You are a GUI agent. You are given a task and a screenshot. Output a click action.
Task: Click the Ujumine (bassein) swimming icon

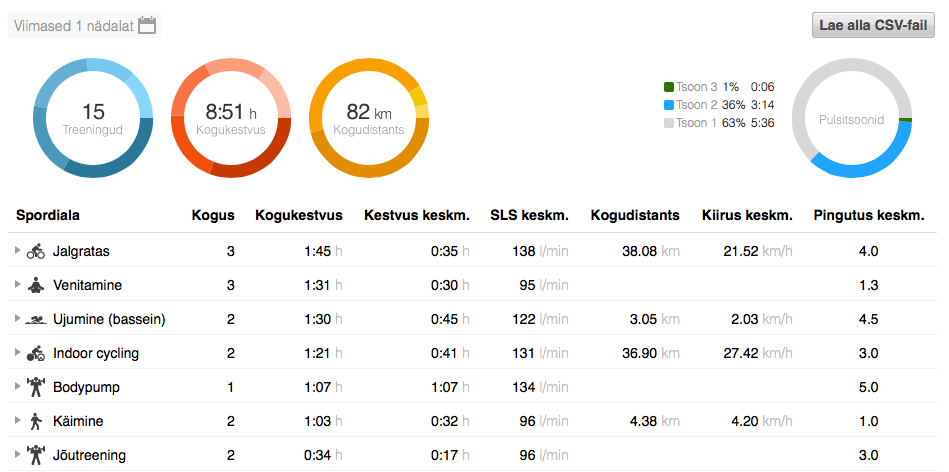36,319
